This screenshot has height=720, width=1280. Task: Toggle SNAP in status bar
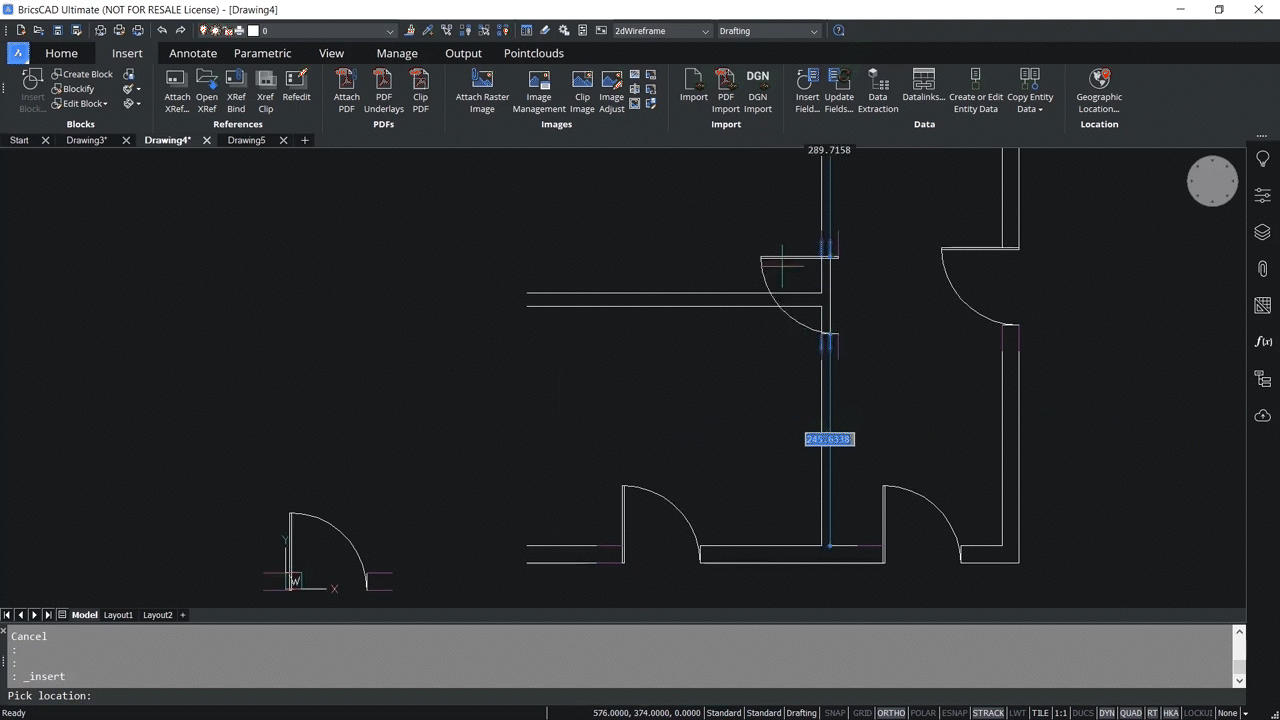835,713
